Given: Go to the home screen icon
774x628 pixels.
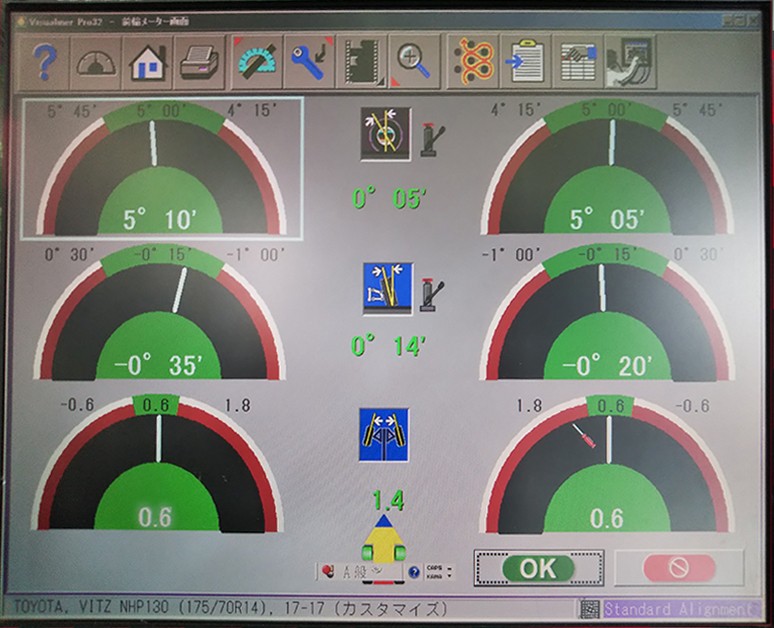Looking at the screenshot, I should (148, 63).
